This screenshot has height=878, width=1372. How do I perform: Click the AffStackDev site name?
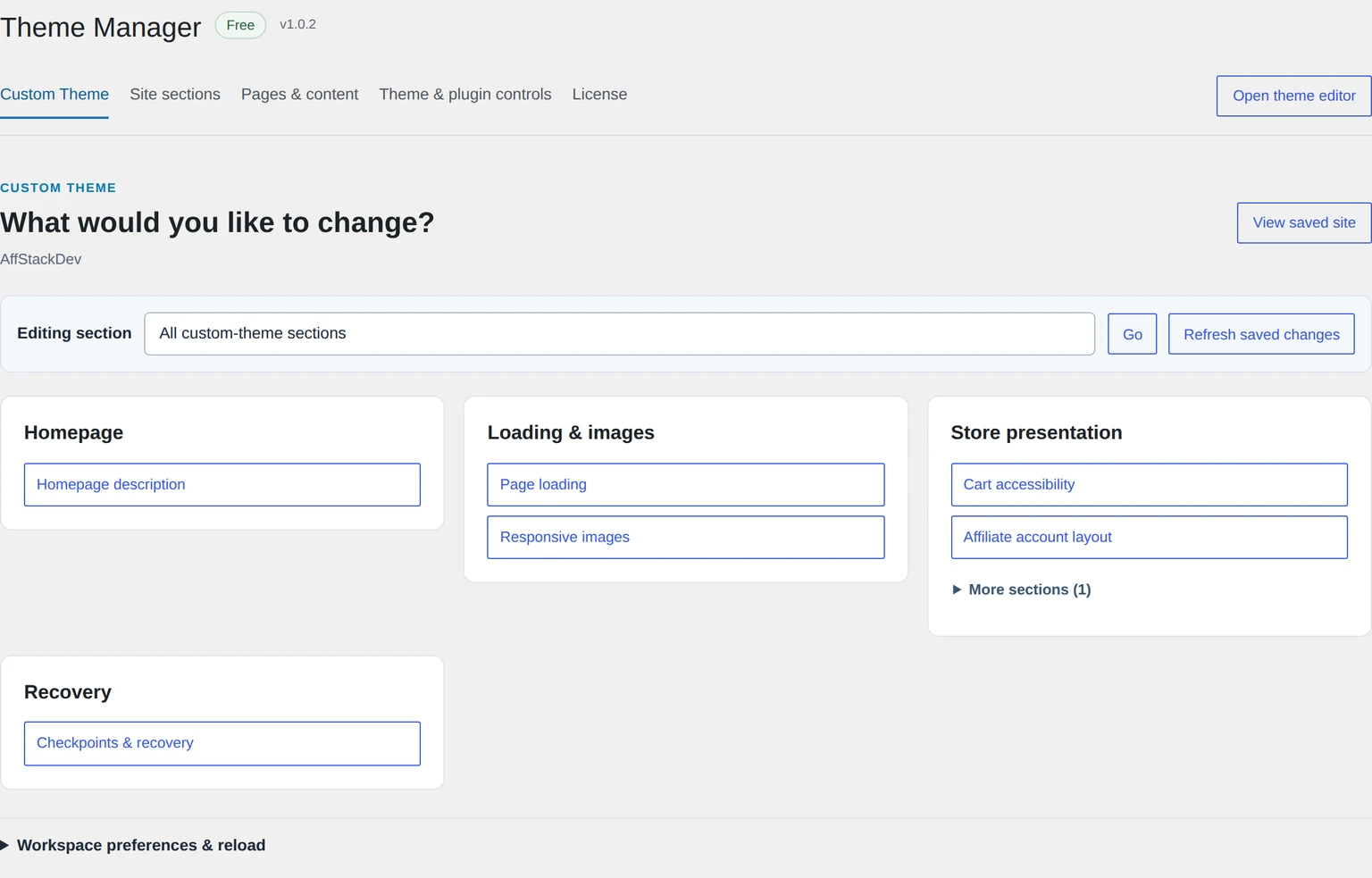(x=41, y=259)
